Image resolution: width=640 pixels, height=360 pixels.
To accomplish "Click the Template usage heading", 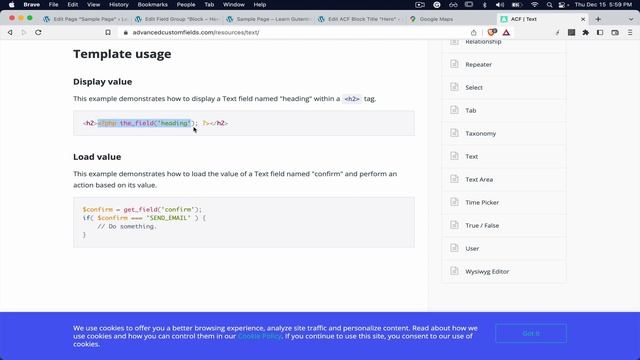I will (122, 54).
